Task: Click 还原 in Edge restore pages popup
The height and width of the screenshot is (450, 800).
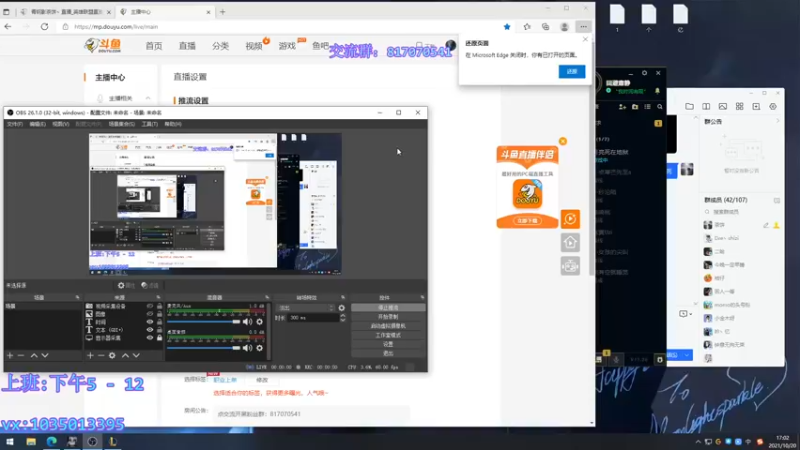Action: [571, 71]
